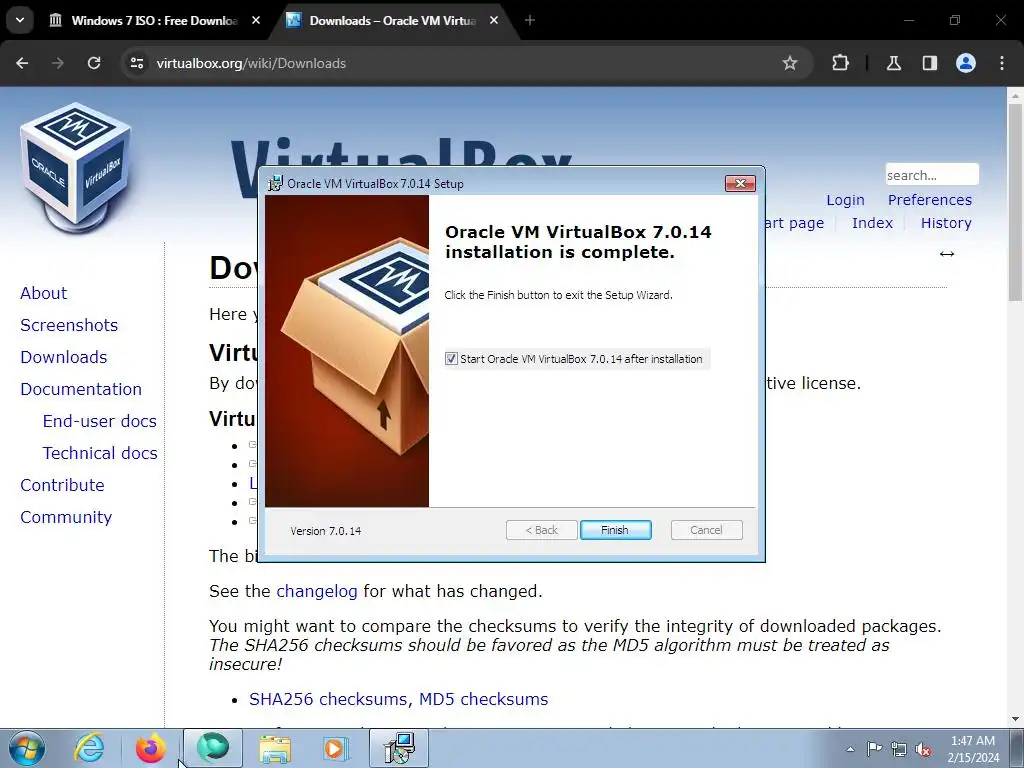
Task: Open Chrome three-dot menu
Action: tap(1002, 63)
